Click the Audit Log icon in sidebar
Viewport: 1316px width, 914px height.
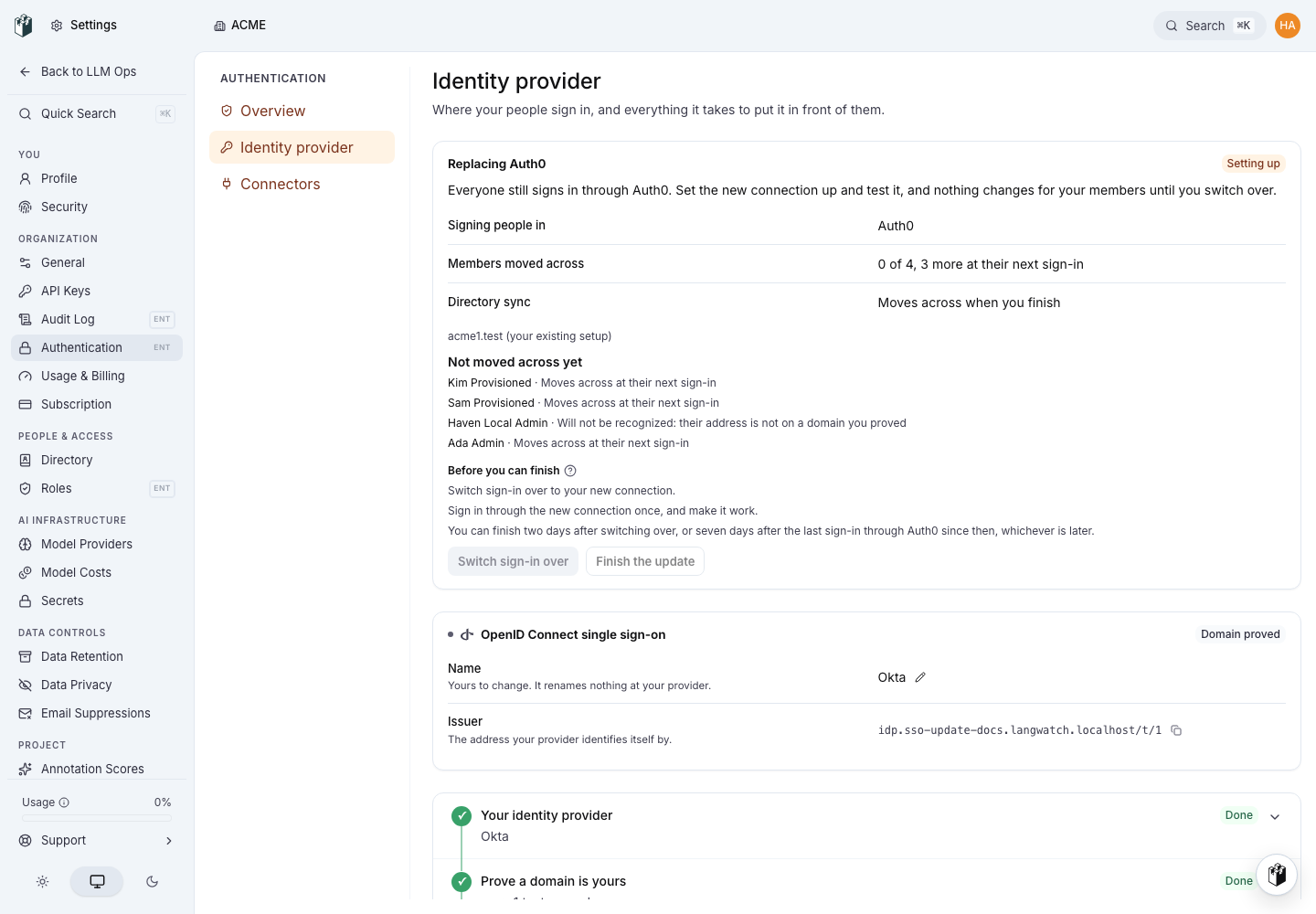pyautogui.click(x=26, y=320)
